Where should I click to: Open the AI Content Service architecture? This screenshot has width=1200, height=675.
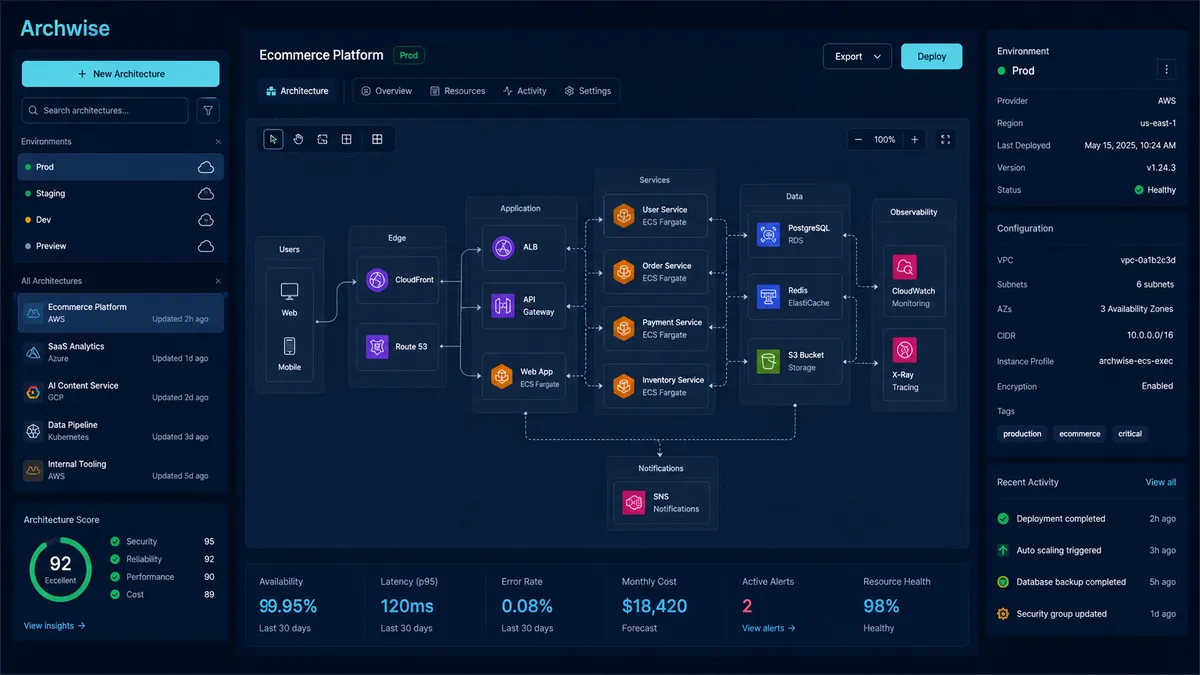pyautogui.click(x=121, y=391)
